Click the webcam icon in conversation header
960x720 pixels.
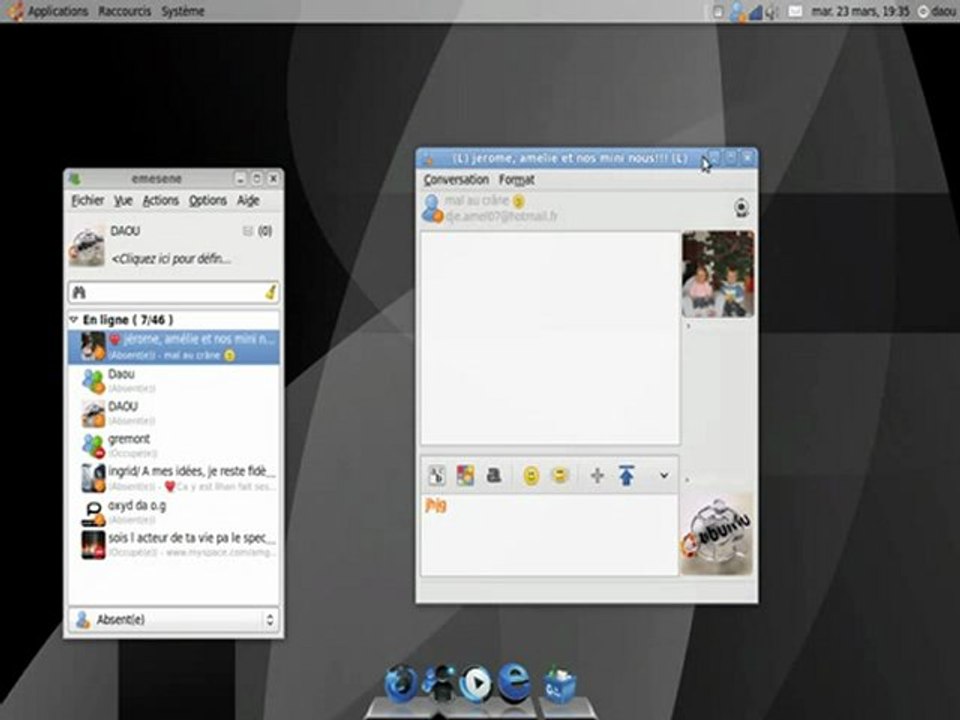[741, 208]
